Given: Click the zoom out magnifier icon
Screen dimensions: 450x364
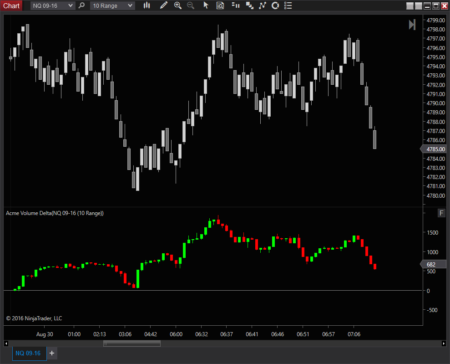Looking at the screenshot, I should tap(190, 5).
